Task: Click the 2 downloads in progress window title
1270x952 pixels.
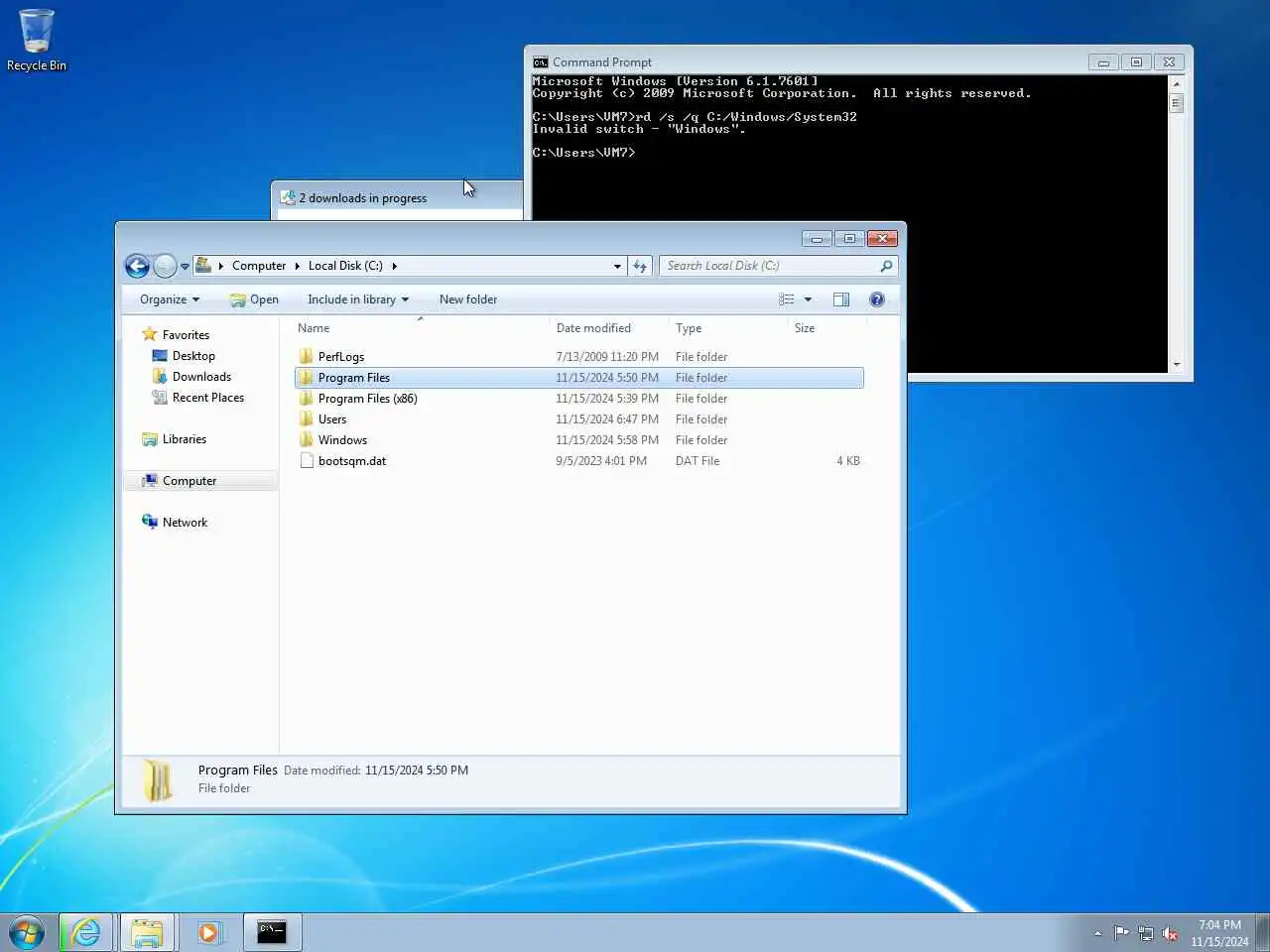Action: [363, 198]
